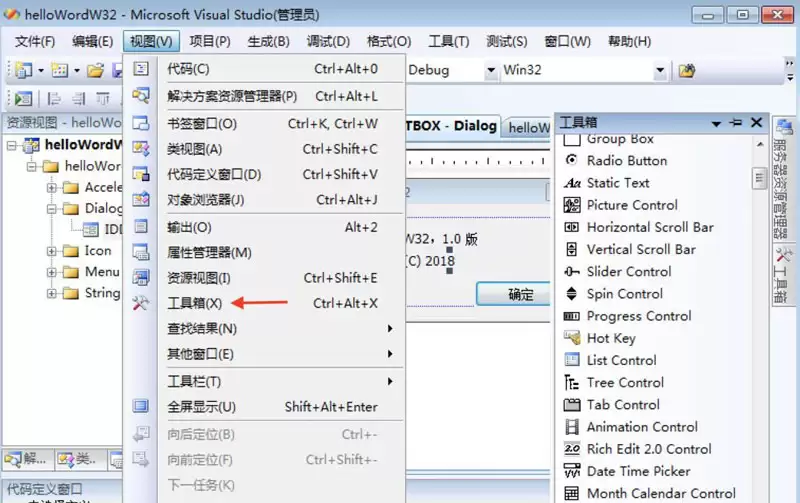Open the Tools (工具) menu
This screenshot has height=503, width=800.
click(x=448, y=41)
